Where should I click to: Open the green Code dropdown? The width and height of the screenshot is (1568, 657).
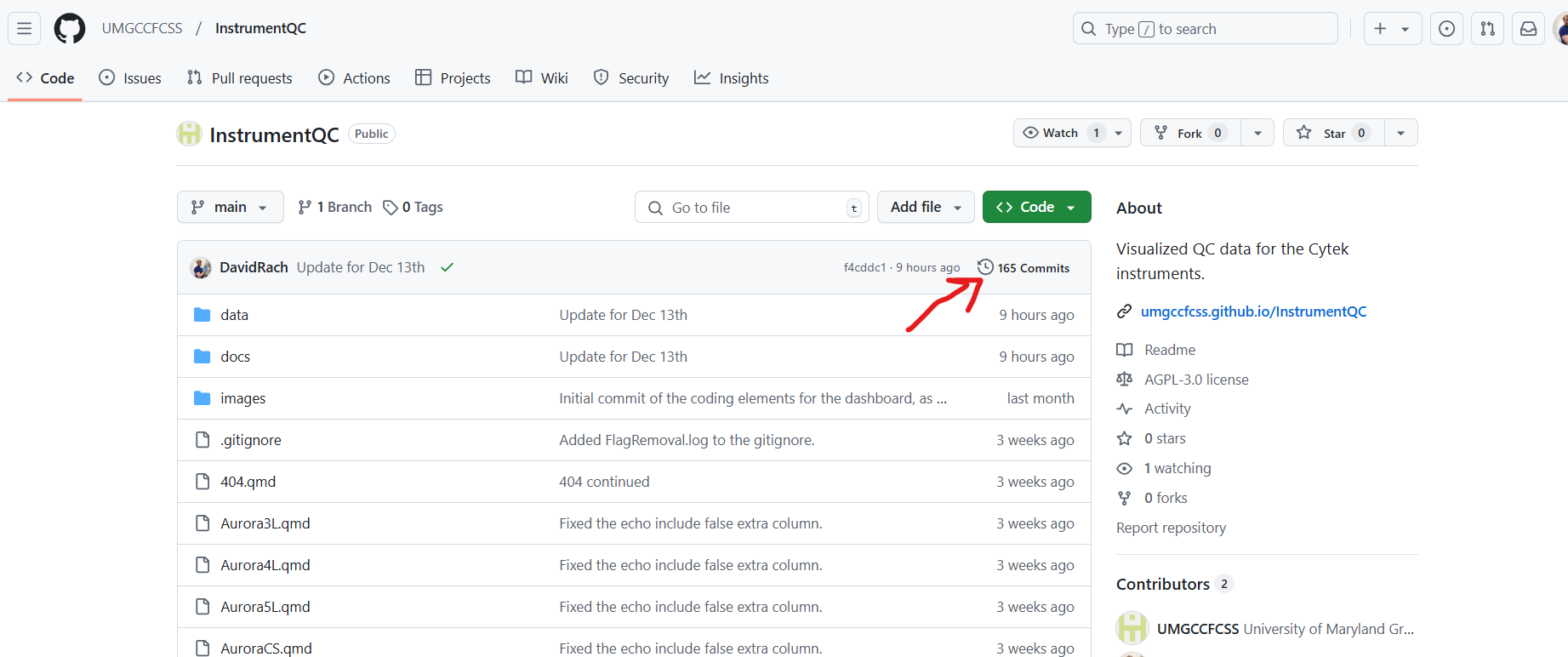1035,207
